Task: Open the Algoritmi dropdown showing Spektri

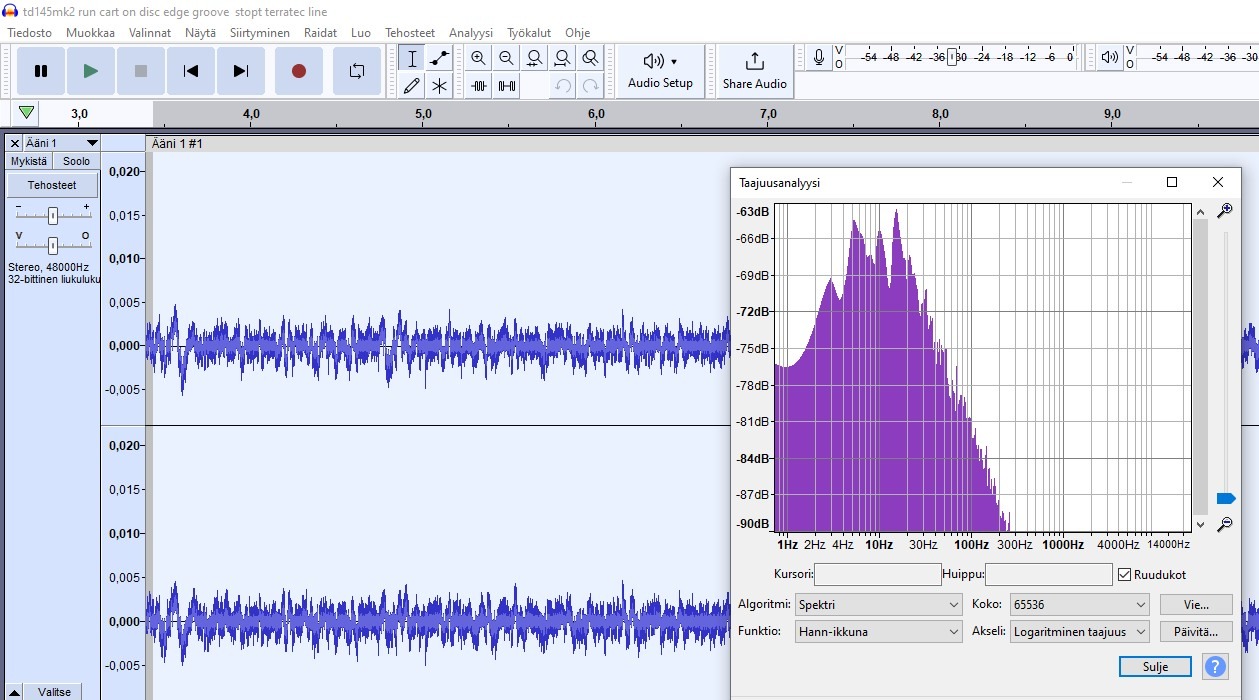Action: (879, 605)
